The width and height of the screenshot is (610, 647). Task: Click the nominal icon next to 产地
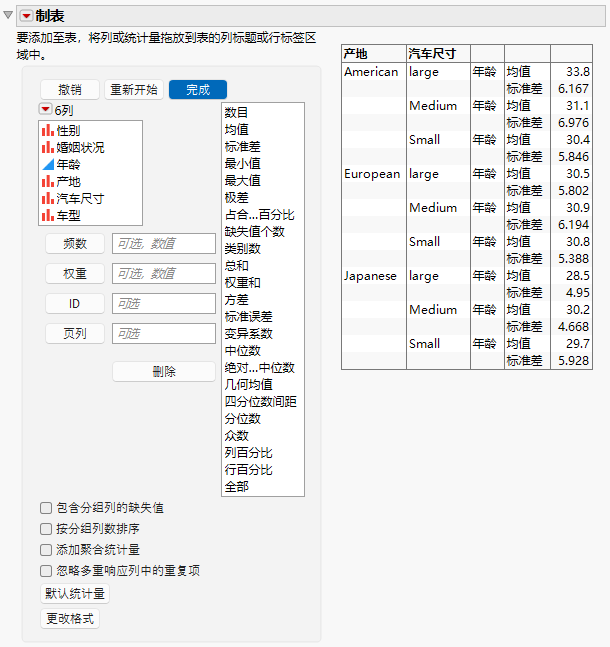tap(48, 181)
